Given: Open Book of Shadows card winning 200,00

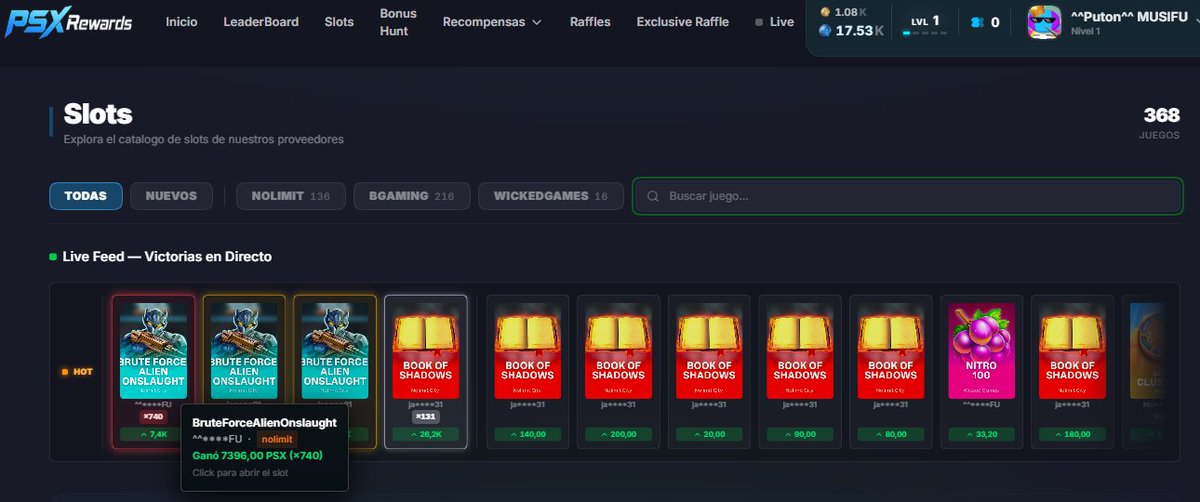Looking at the screenshot, I should coord(619,371).
